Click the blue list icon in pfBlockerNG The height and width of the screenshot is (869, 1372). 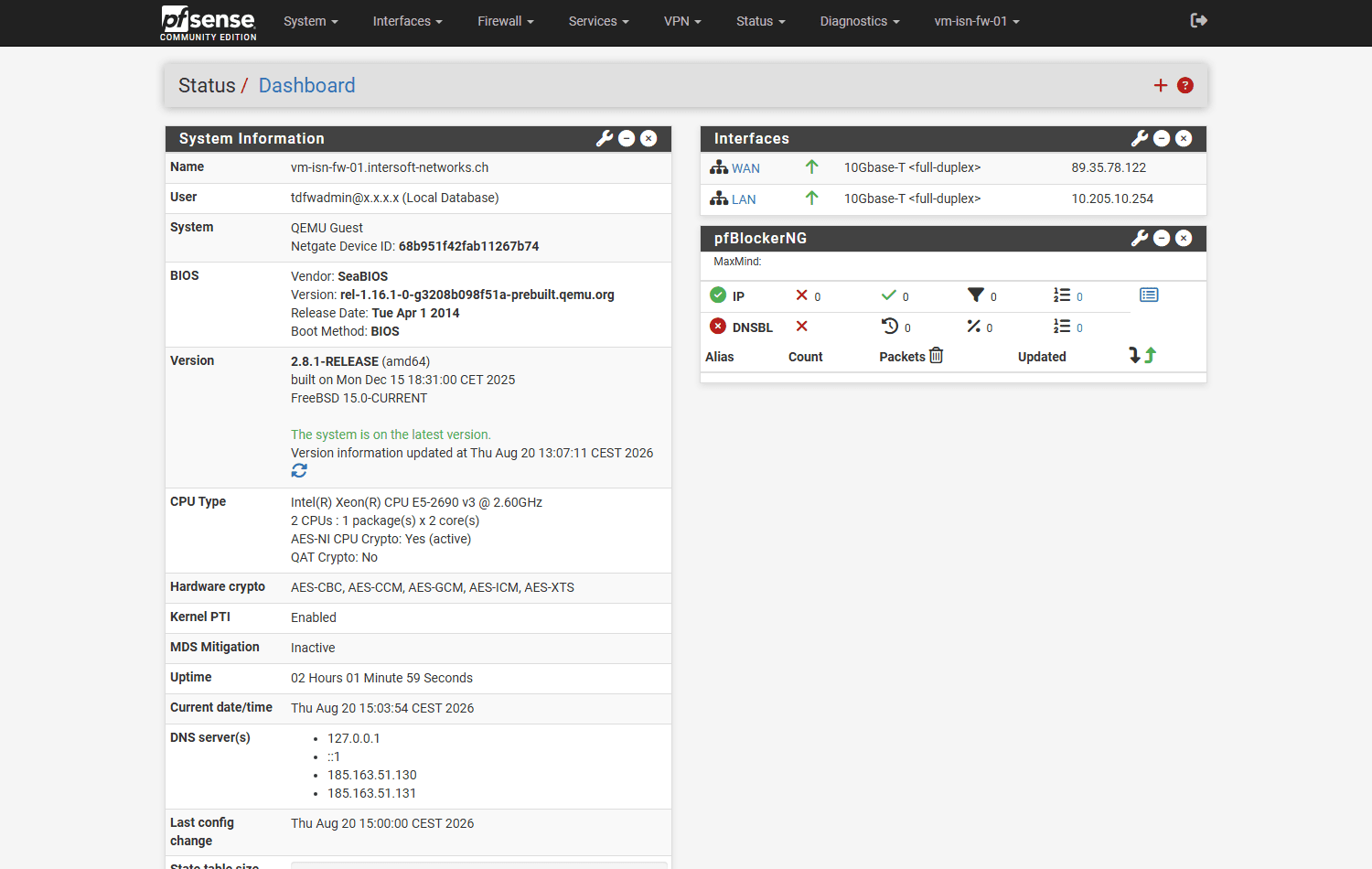click(x=1149, y=295)
